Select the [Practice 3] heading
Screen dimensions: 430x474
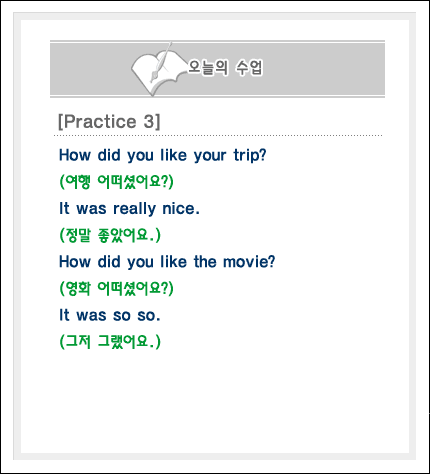click(109, 121)
